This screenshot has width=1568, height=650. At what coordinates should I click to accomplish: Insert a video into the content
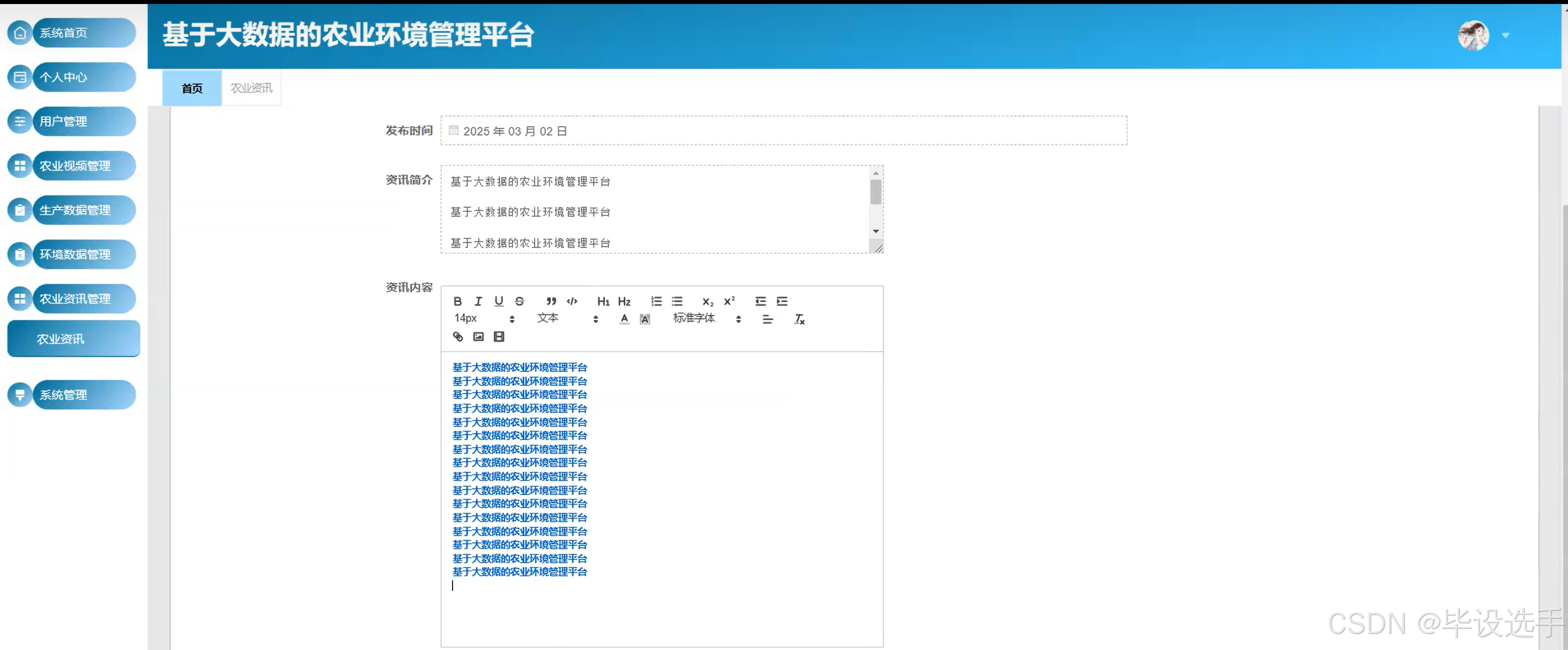[498, 337]
